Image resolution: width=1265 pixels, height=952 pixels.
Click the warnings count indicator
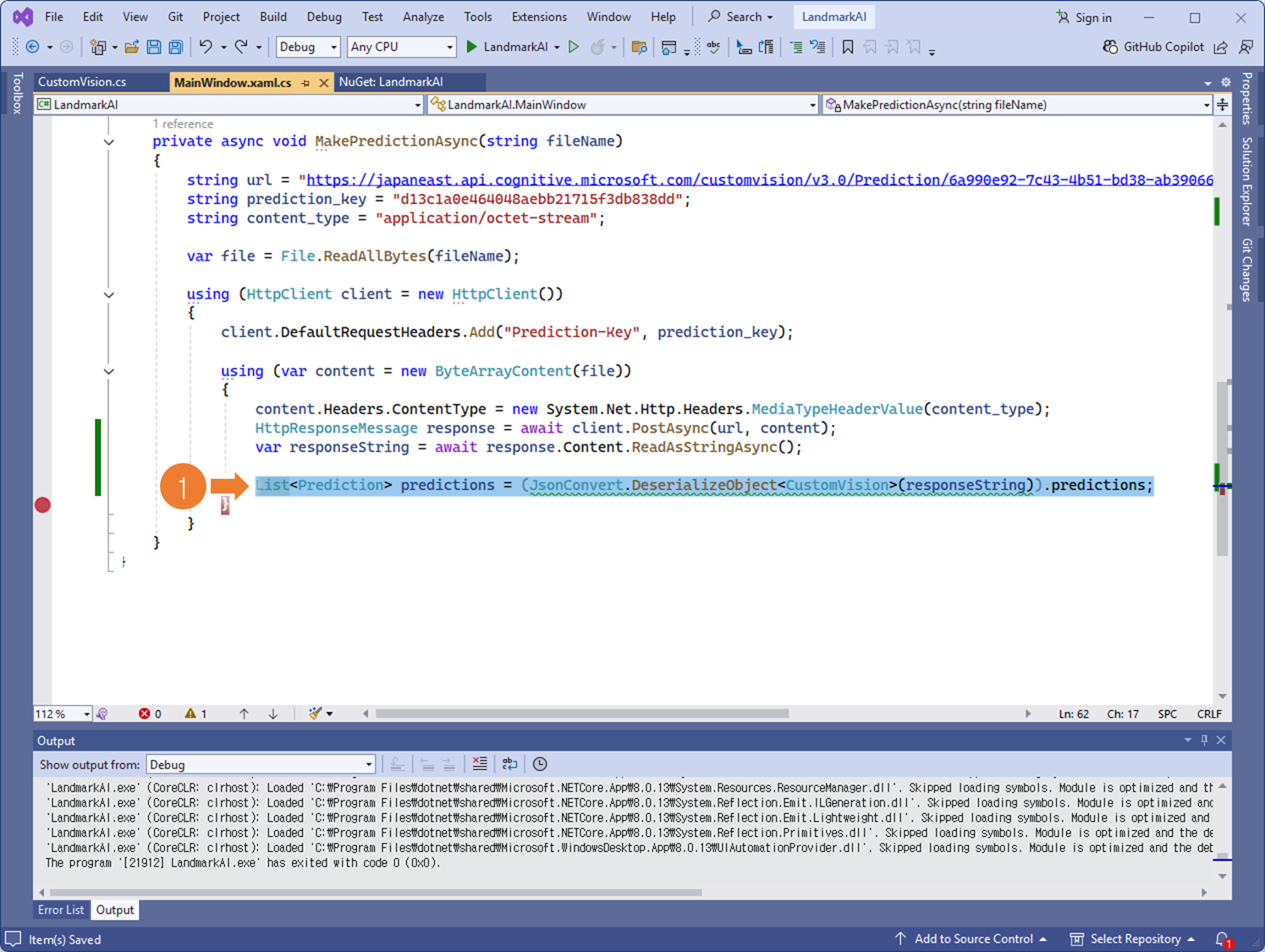pos(195,714)
